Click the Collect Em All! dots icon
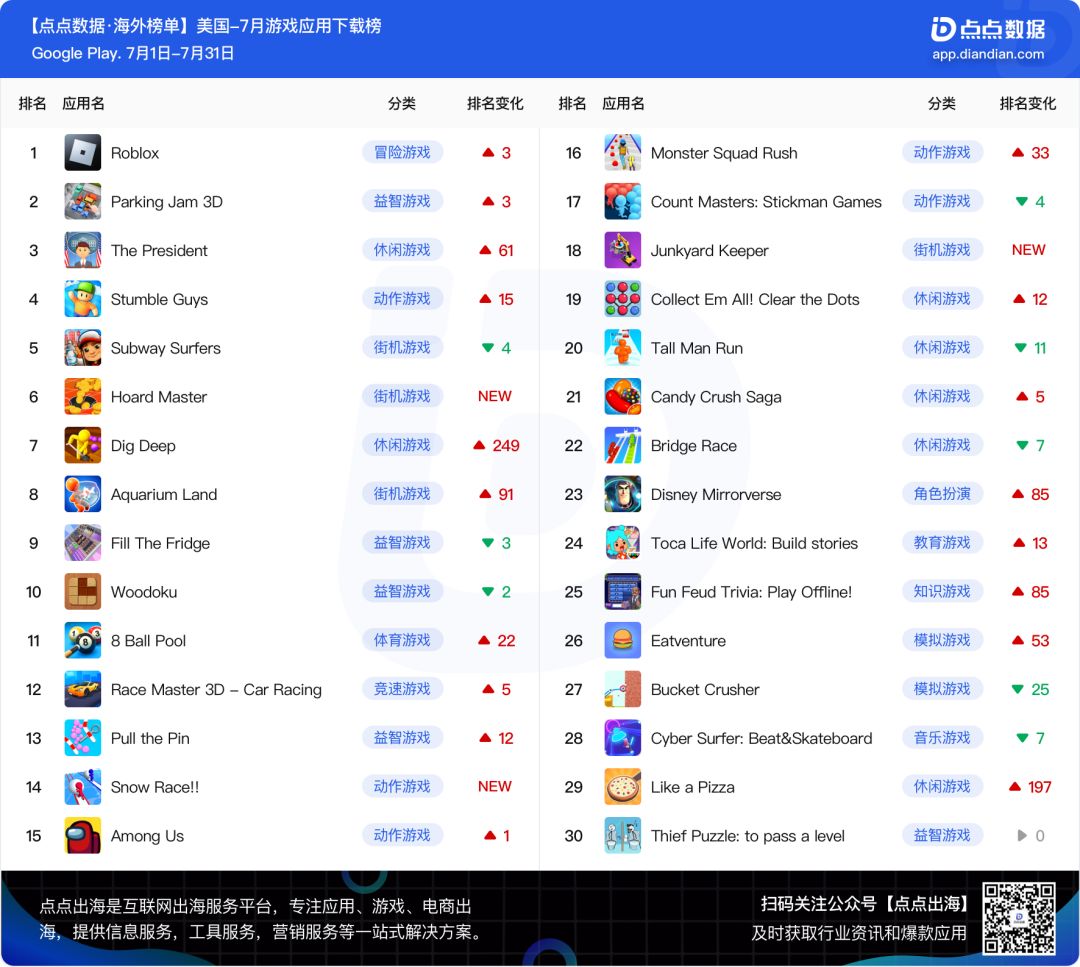 (623, 299)
